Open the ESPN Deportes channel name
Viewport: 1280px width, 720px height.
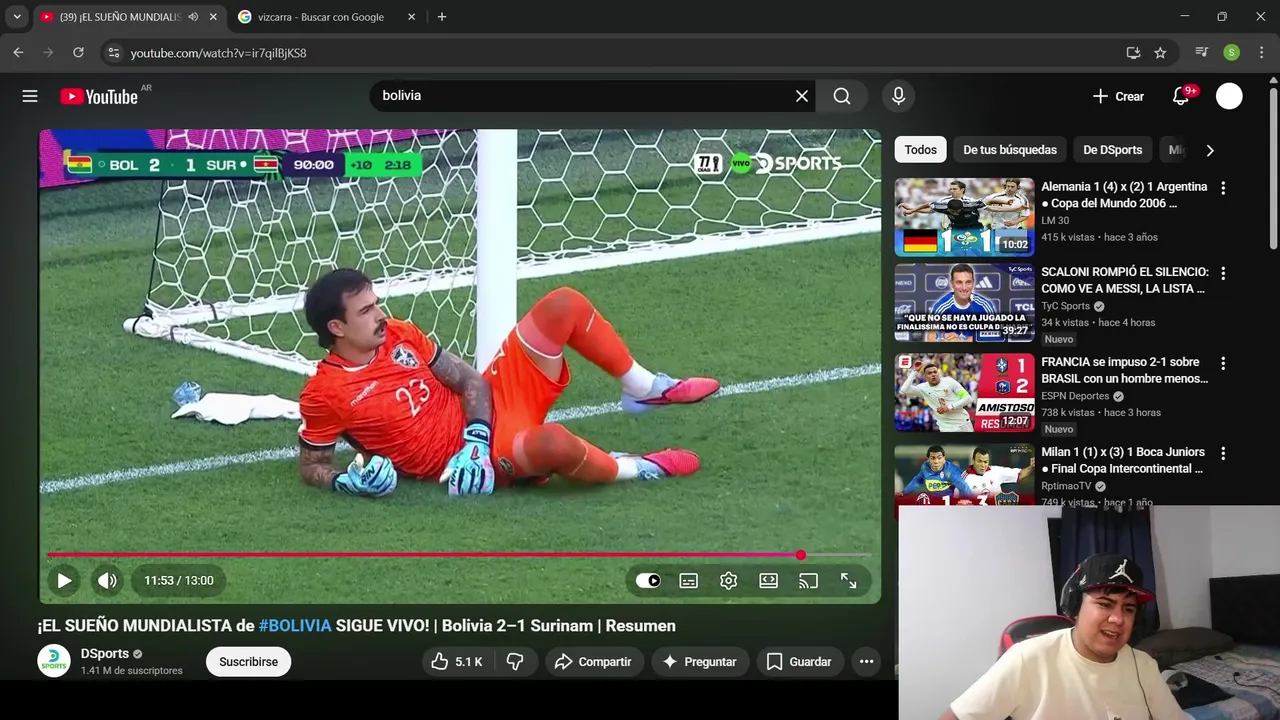1075,396
